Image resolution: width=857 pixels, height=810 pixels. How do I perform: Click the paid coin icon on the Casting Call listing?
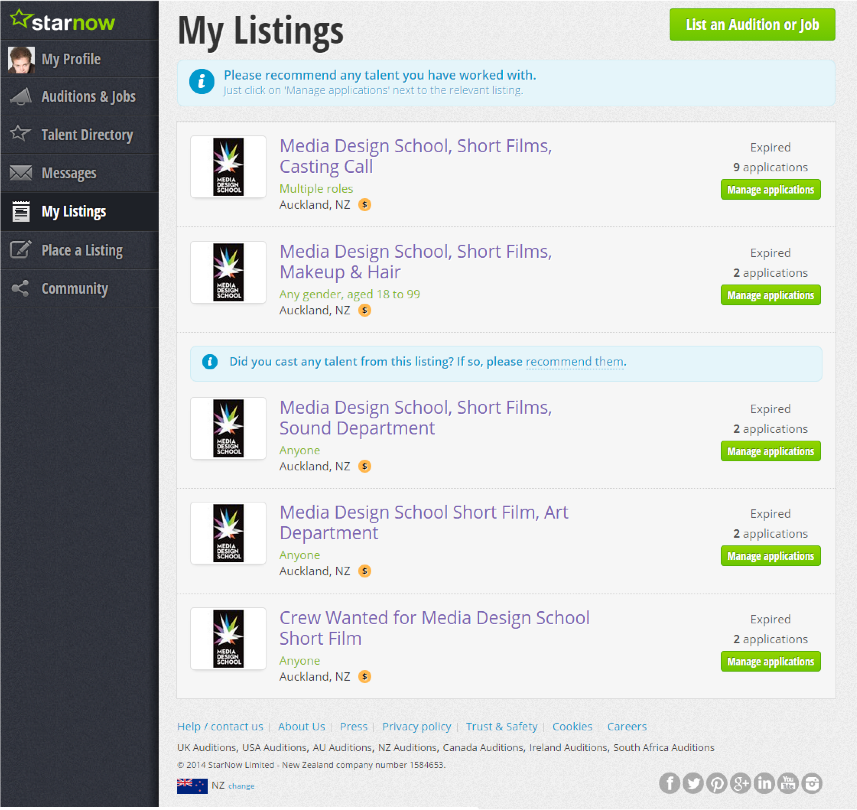coord(365,204)
